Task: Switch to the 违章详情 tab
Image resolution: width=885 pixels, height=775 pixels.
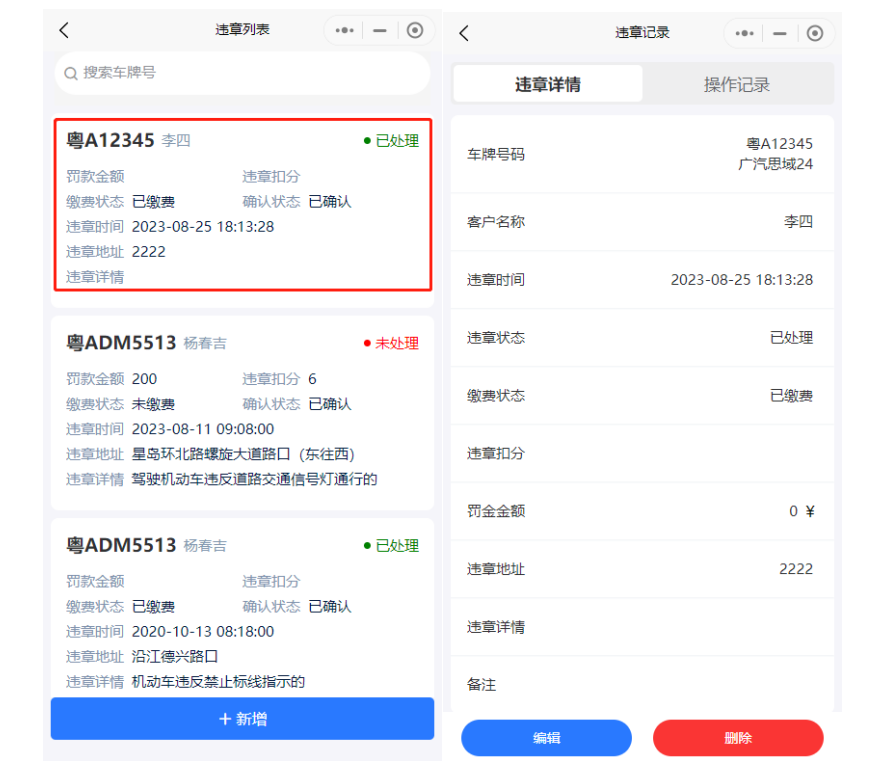Action: pos(547,84)
